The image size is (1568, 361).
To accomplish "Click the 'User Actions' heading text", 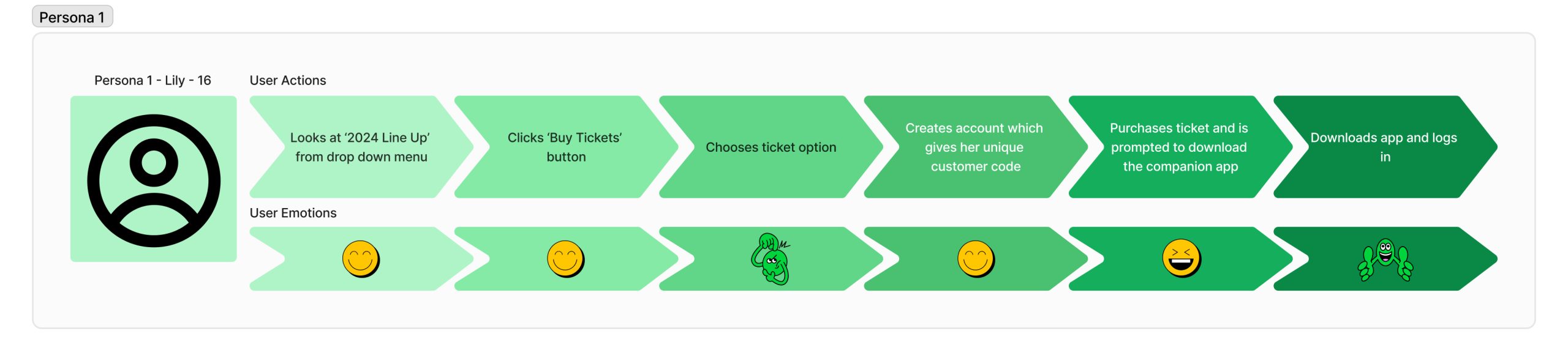I will 288,80.
